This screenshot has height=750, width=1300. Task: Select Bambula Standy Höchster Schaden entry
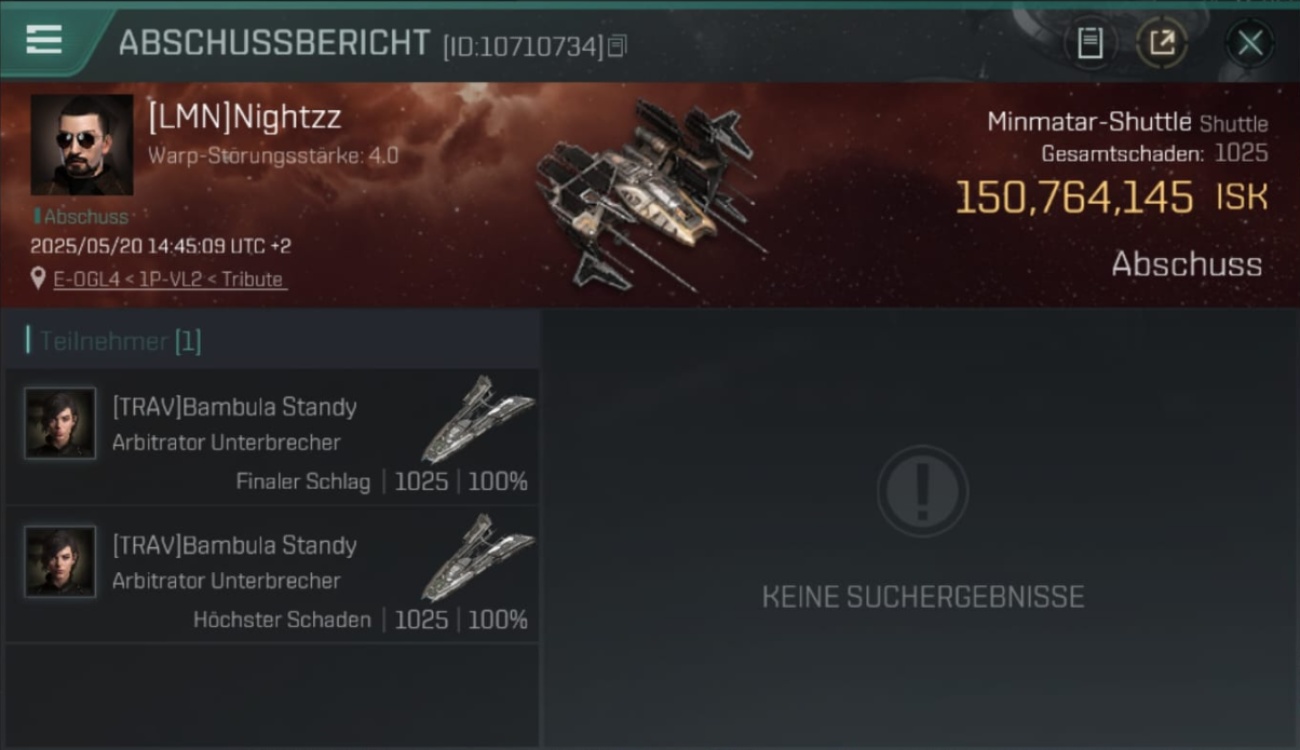pyautogui.click(x=272, y=575)
